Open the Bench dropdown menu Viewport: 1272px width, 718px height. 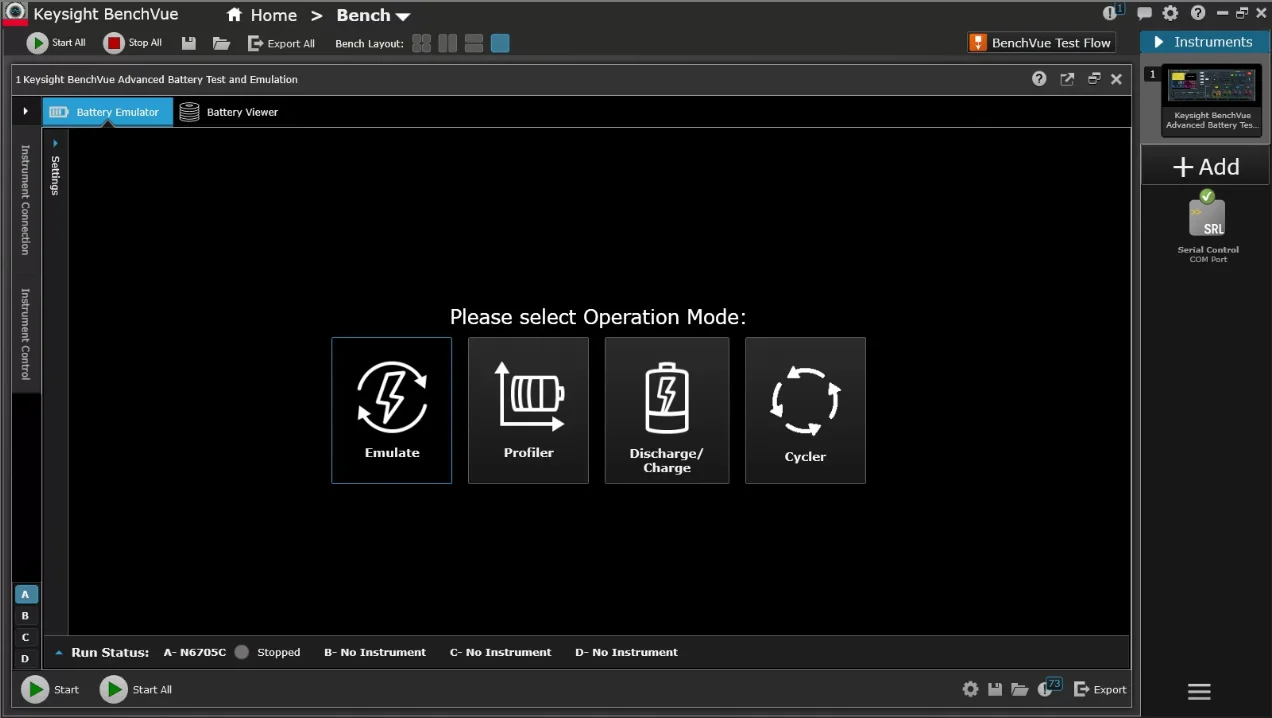(373, 15)
